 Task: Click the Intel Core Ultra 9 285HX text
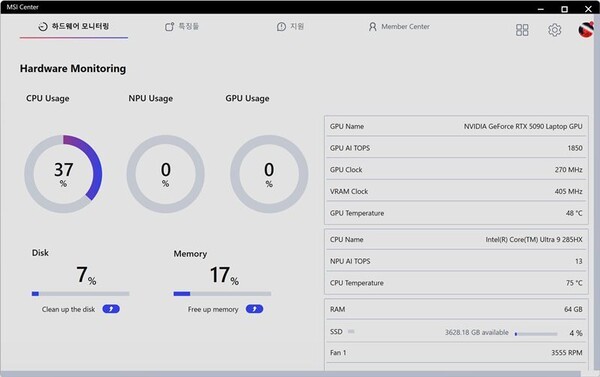(x=534, y=240)
